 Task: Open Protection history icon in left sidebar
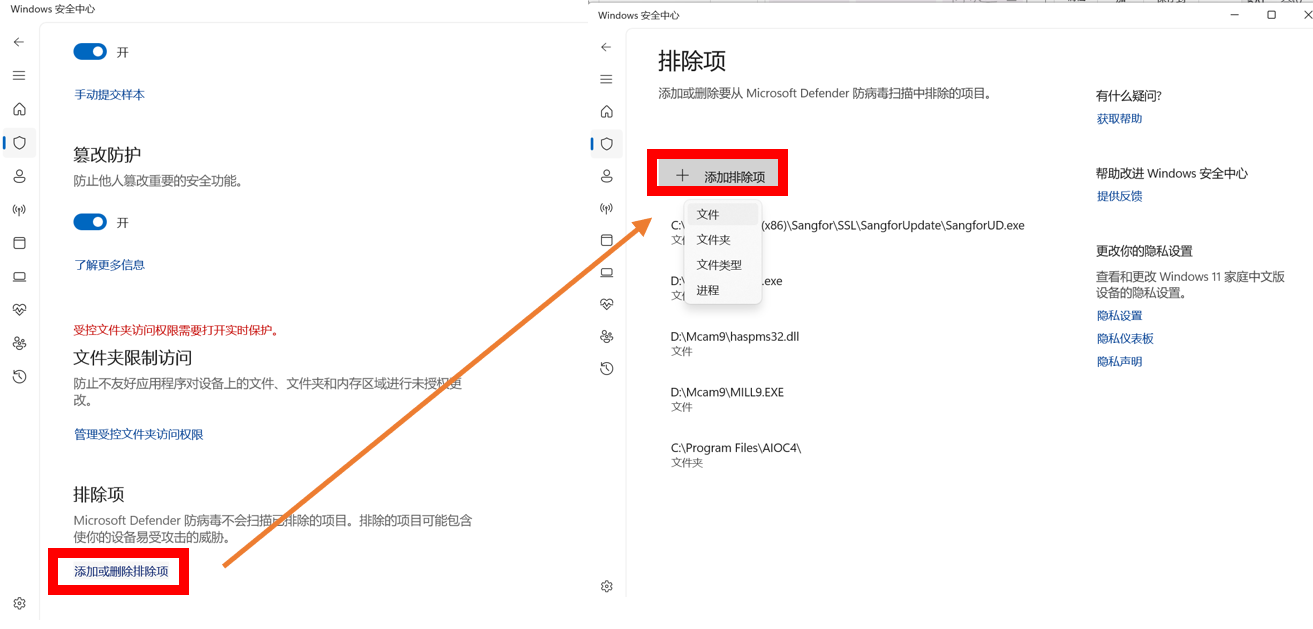pyautogui.click(x=19, y=377)
